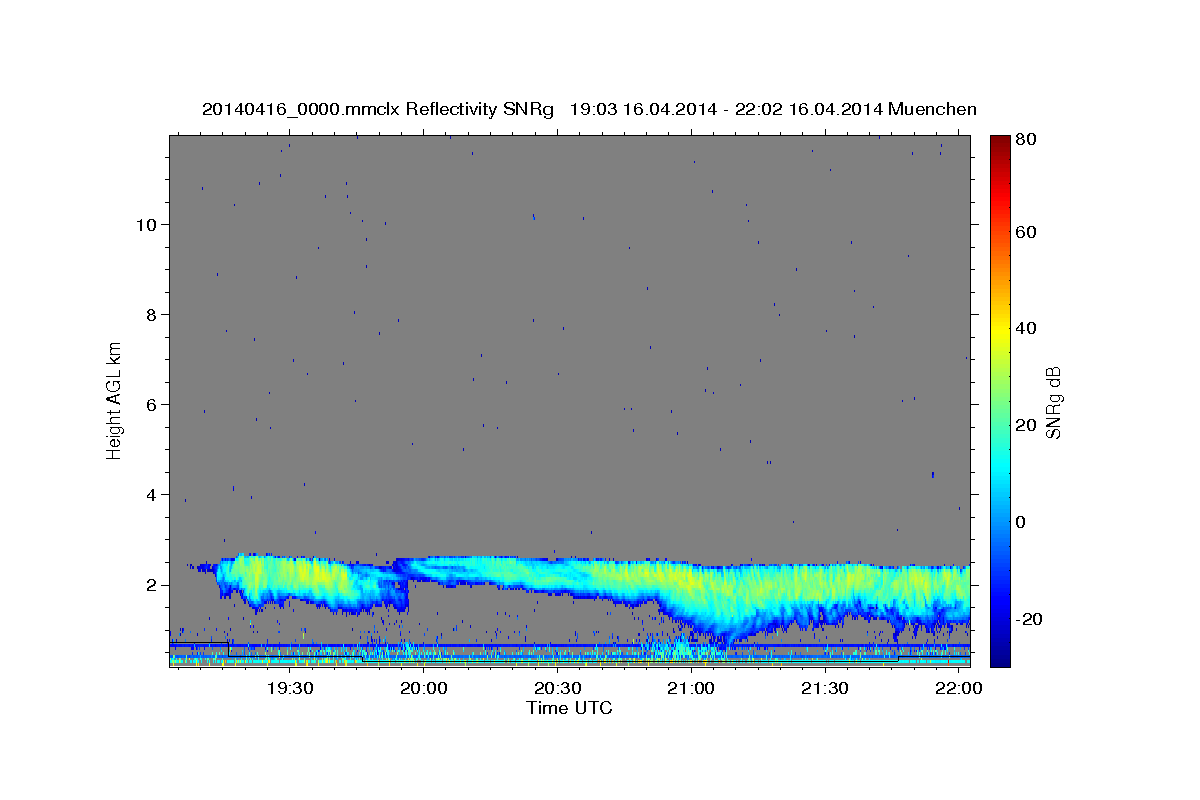1200x800 pixels.
Task: Click the 'Height AGL km' axis label
Action: [x=115, y=402]
